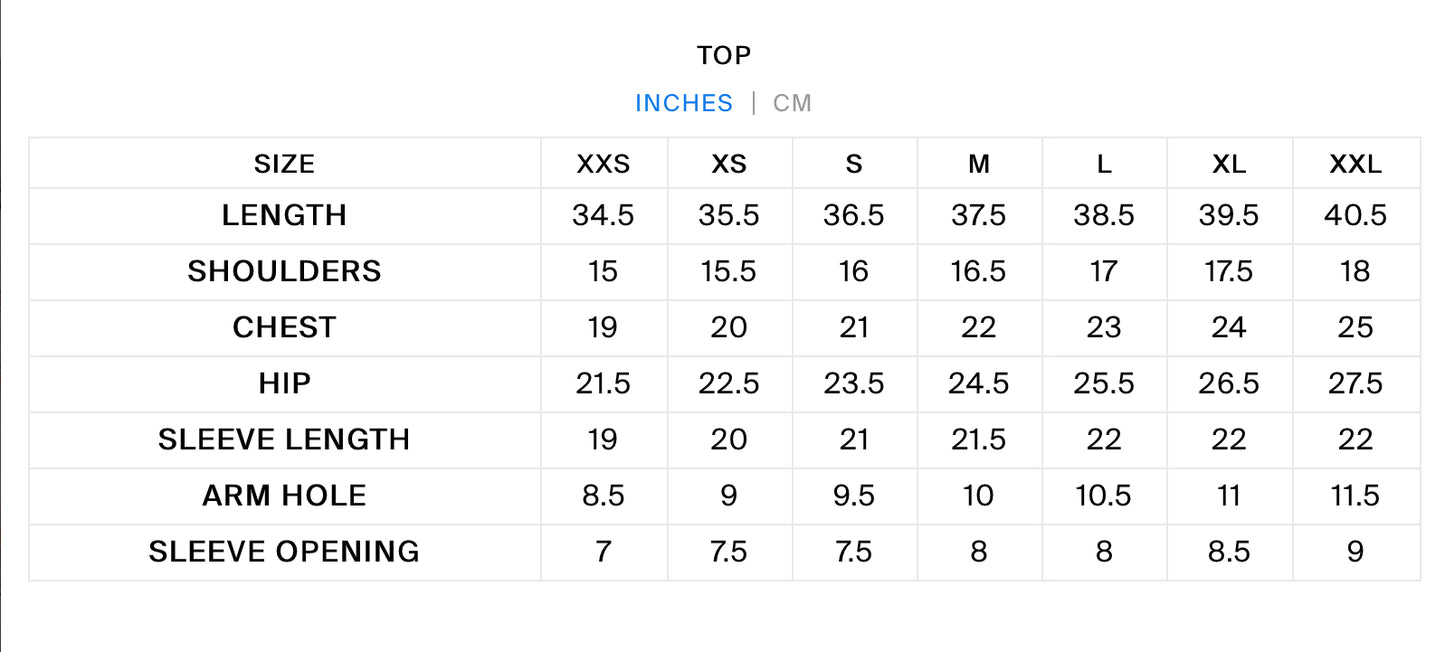Image resolution: width=1445 pixels, height=652 pixels.
Task: Select the INCHES unit option
Action: pyautogui.click(x=684, y=103)
